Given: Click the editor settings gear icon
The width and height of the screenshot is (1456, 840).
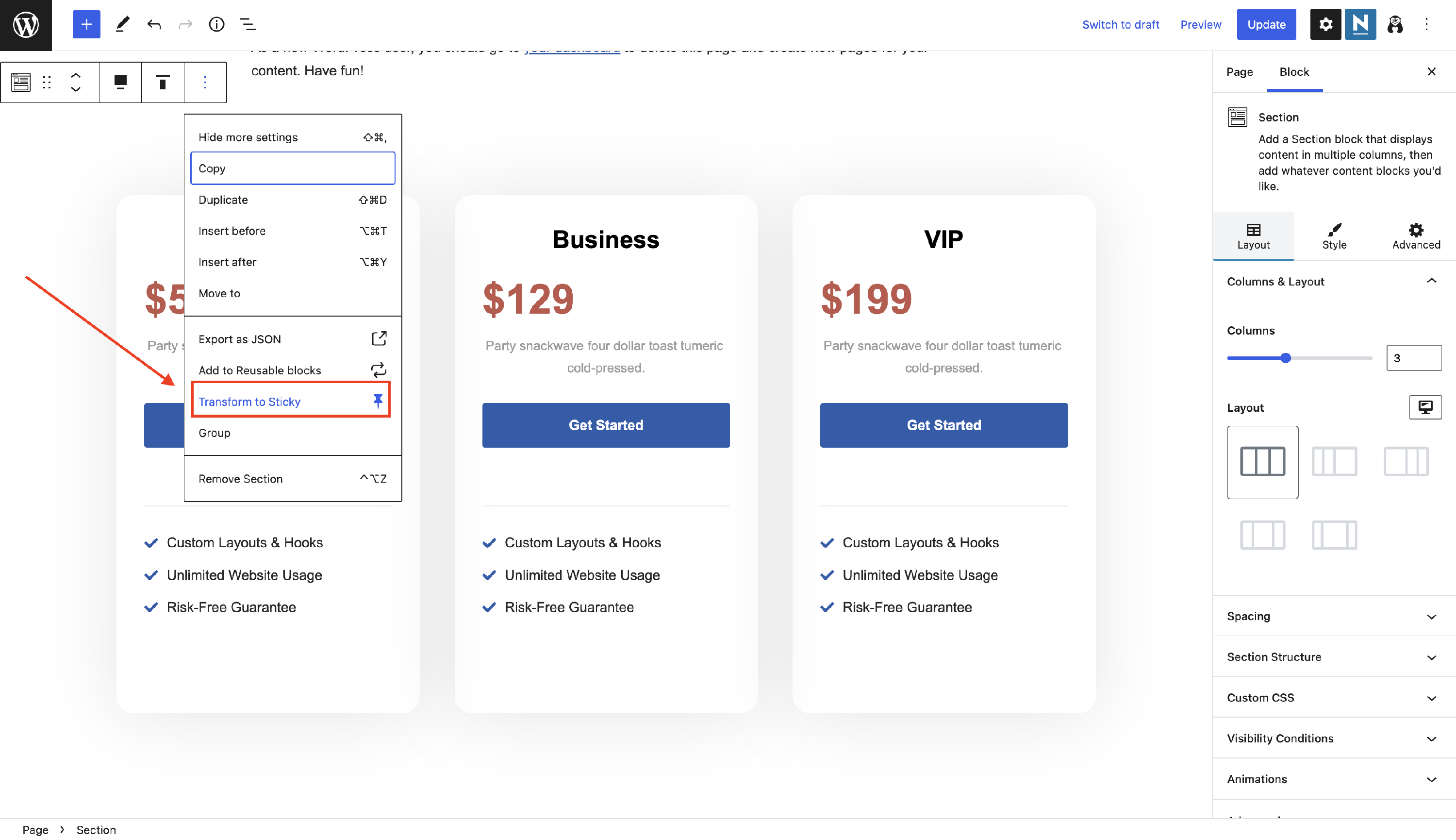Looking at the screenshot, I should click(x=1324, y=24).
